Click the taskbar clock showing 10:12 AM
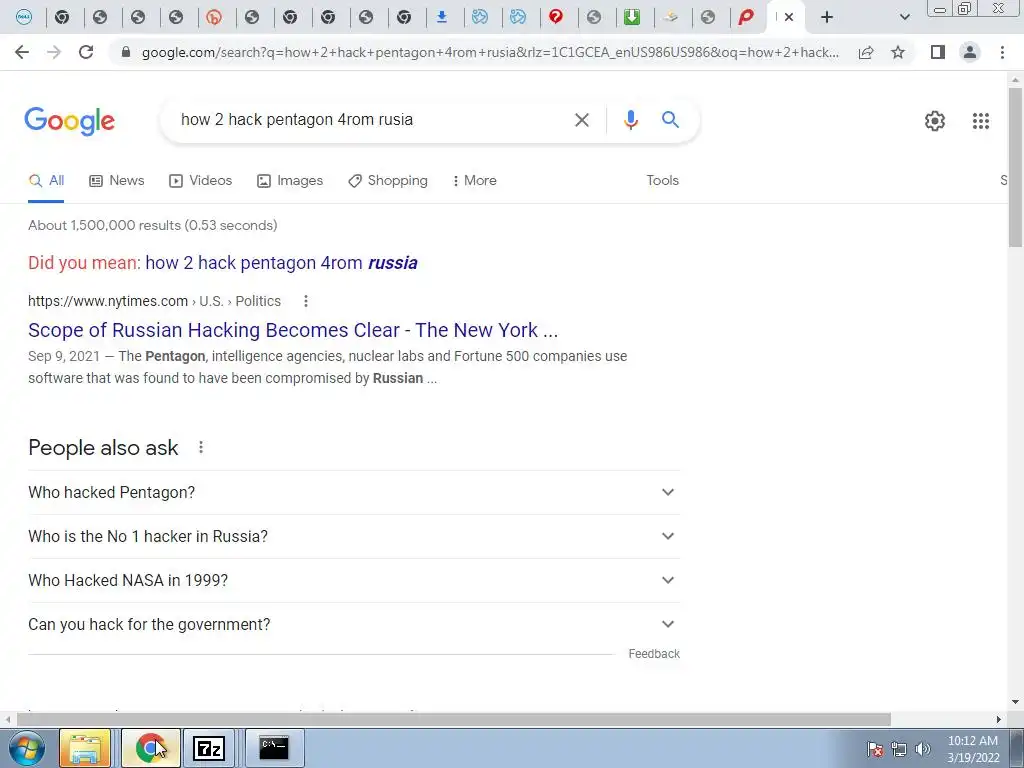The image size is (1024, 768). tap(973, 749)
